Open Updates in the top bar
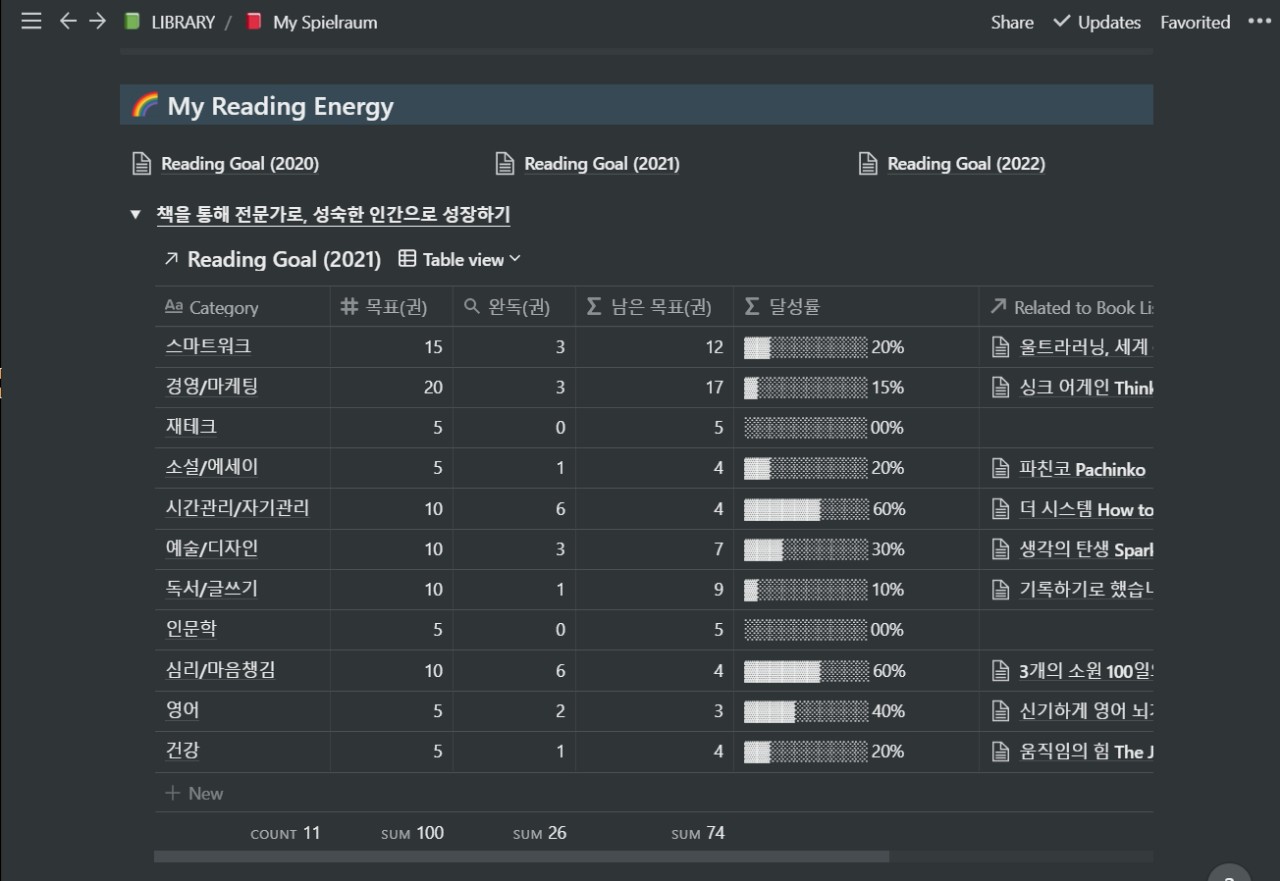 click(x=1097, y=22)
